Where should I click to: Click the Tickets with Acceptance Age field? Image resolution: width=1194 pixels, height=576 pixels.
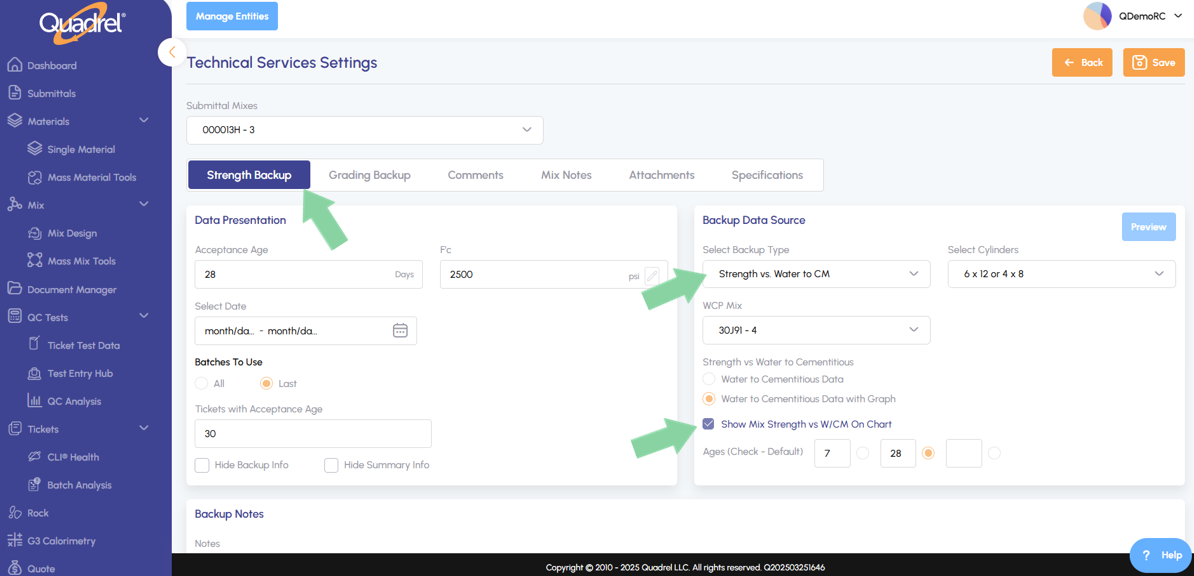tap(313, 434)
